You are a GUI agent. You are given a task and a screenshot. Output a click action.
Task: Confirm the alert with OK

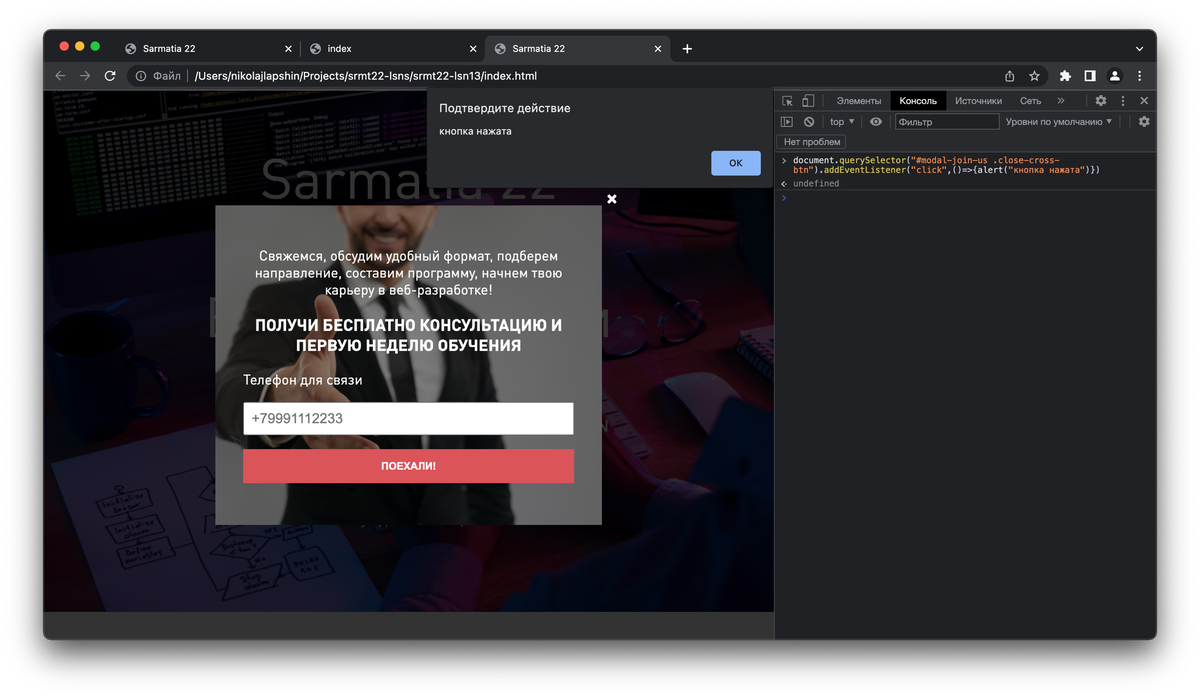[x=736, y=163]
